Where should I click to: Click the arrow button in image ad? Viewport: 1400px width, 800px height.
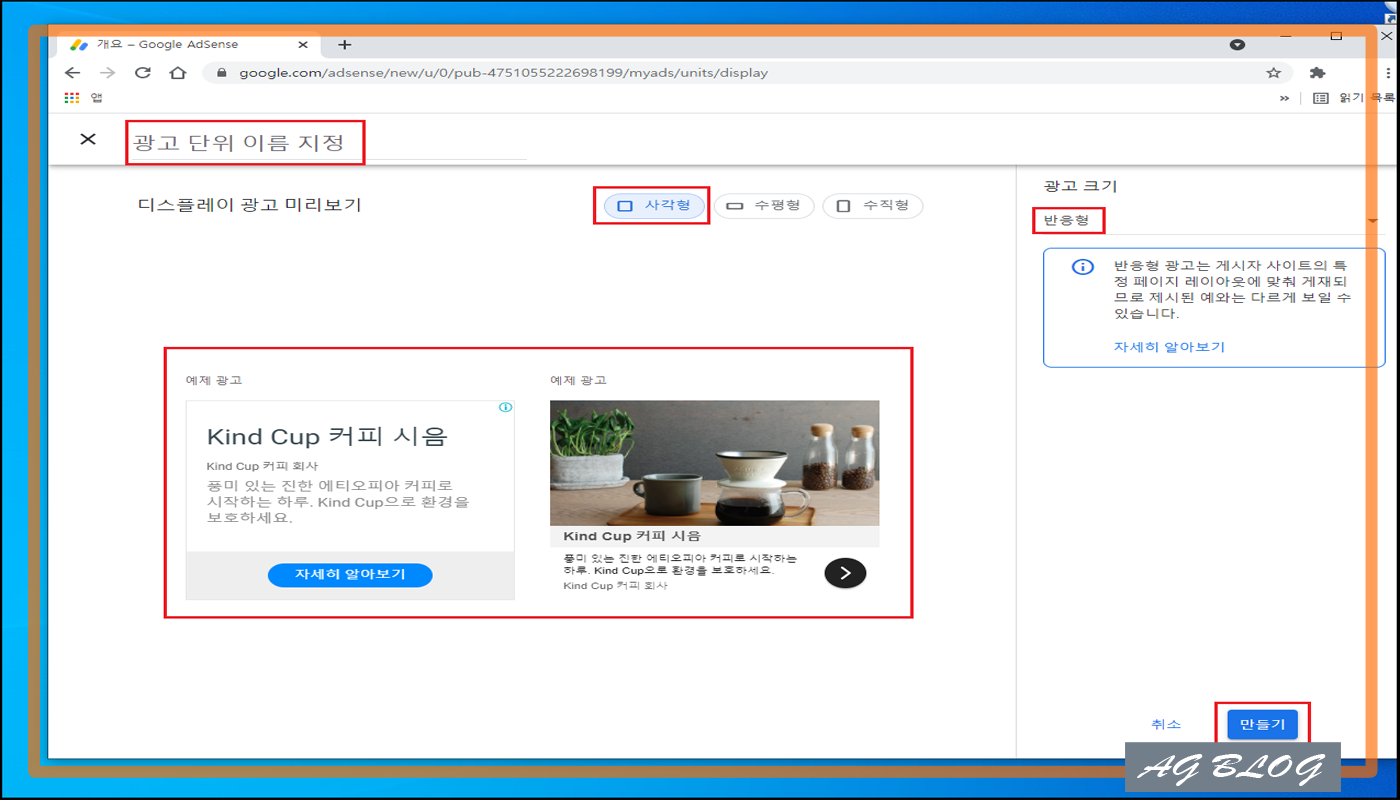pyautogui.click(x=845, y=573)
